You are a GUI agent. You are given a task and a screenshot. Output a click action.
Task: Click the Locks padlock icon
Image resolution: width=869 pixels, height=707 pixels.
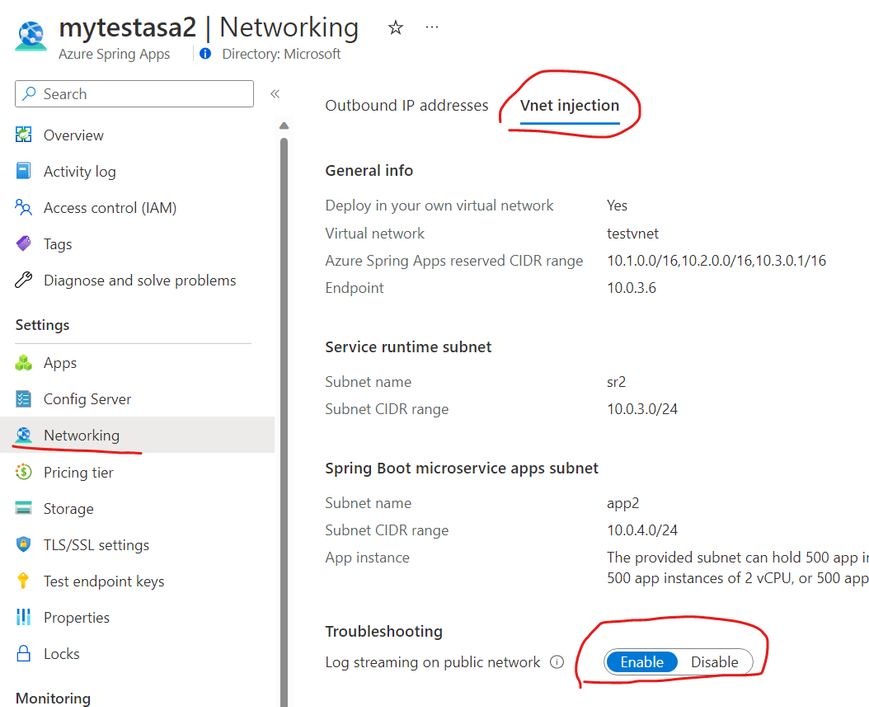point(23,654)
